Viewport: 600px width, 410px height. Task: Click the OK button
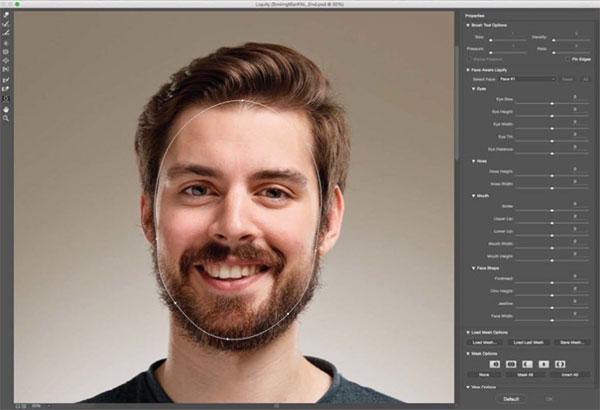click(x=549, y=399)
